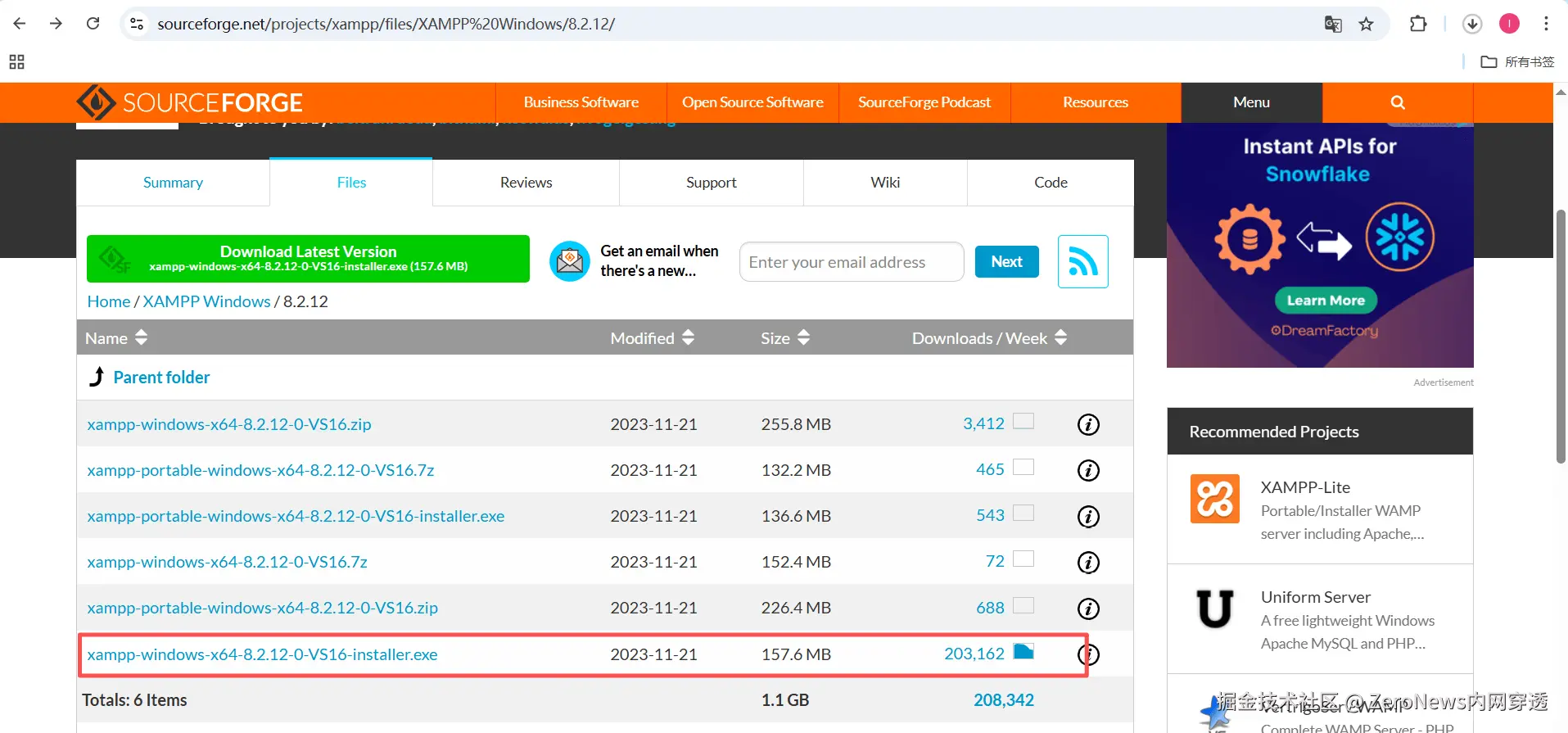
Task: Sort file list by Size
Action: coord(785,337)
